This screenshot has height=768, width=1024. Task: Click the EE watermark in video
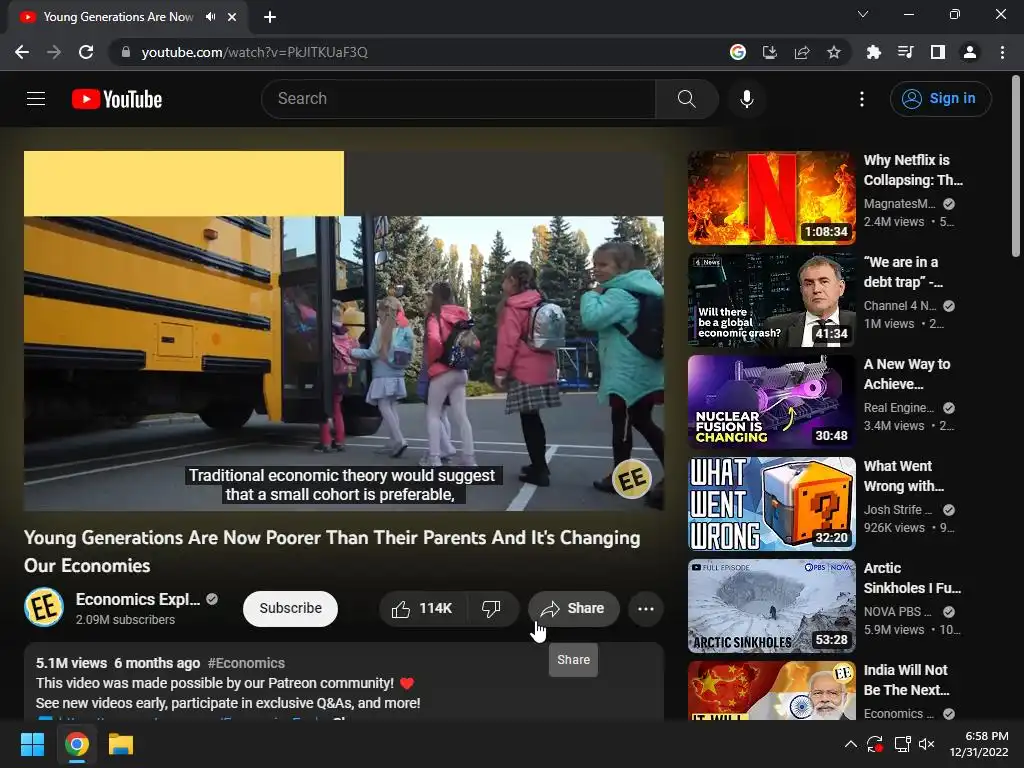(x=632, y=480)
